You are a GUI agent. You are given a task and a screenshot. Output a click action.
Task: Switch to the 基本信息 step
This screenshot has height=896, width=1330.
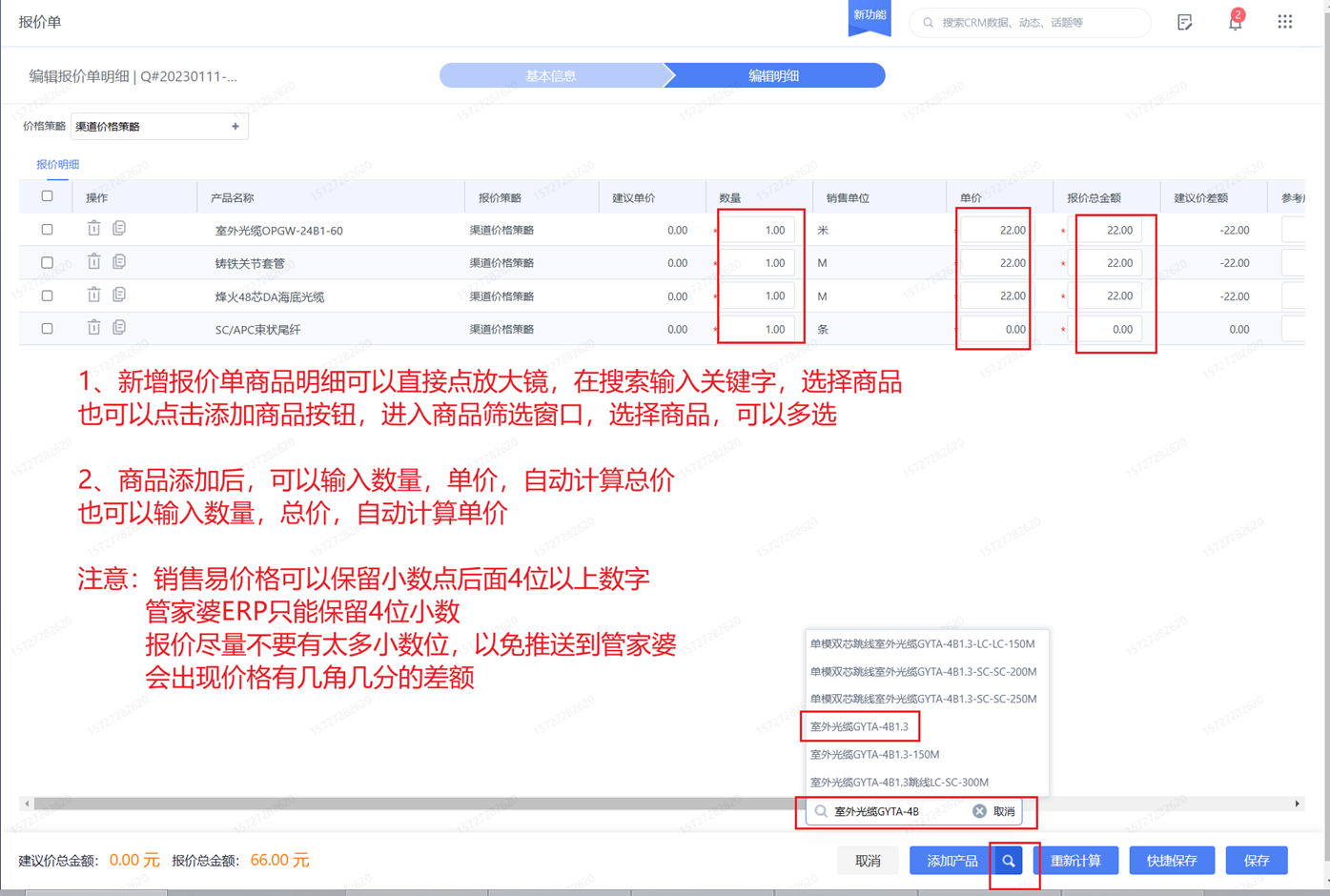click(x=551, y=75)
